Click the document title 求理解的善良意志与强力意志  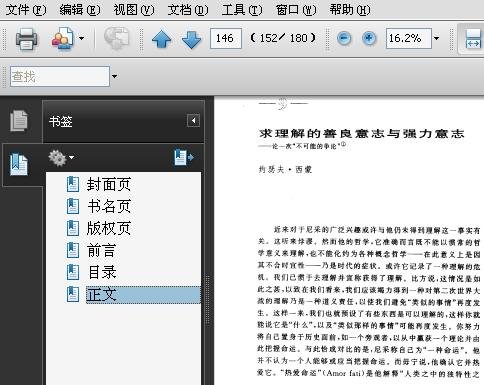[361, 134]
